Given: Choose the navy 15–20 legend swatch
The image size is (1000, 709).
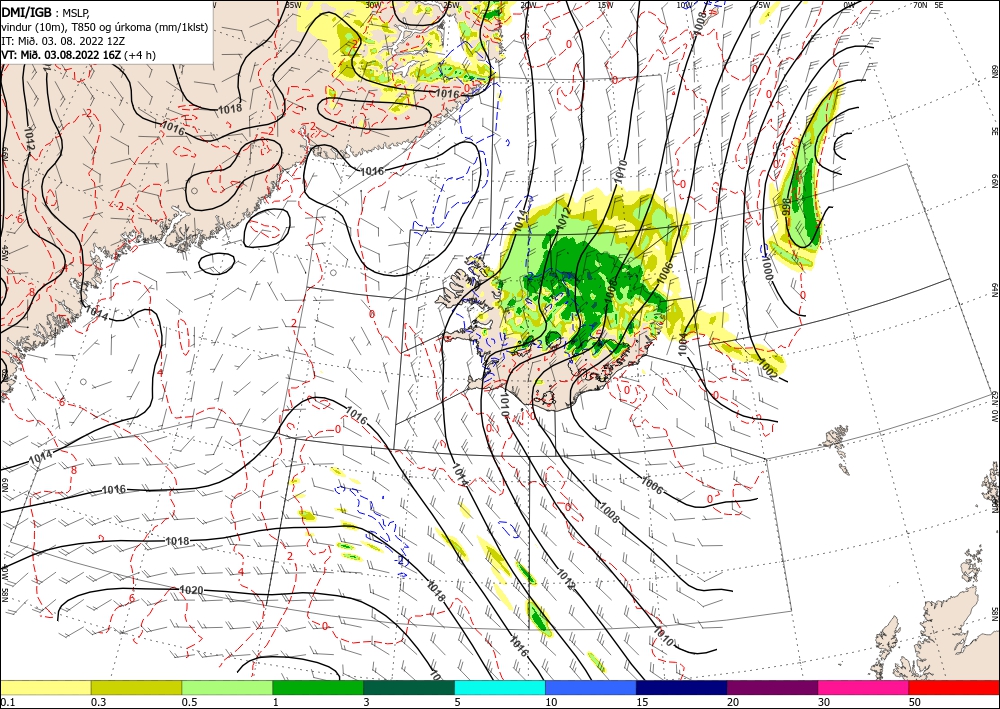Looking at the screenshot, I should [682, 687].
